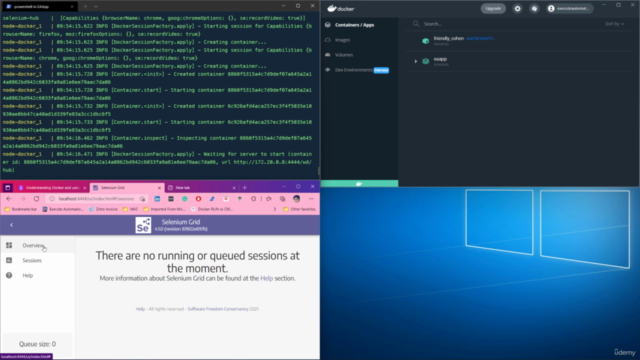This screenshot has height=360, width=640.
Task: Open Software Freedom Conservancy footer link
Action: (x=218, y=309)
